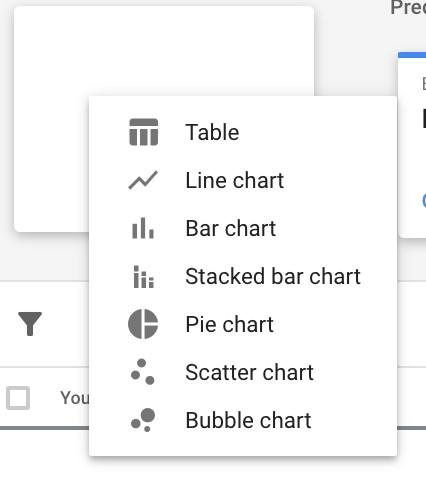Click the Scatter chart dots icon
This screenshot has height=480, width=426.
coord(143,372)
